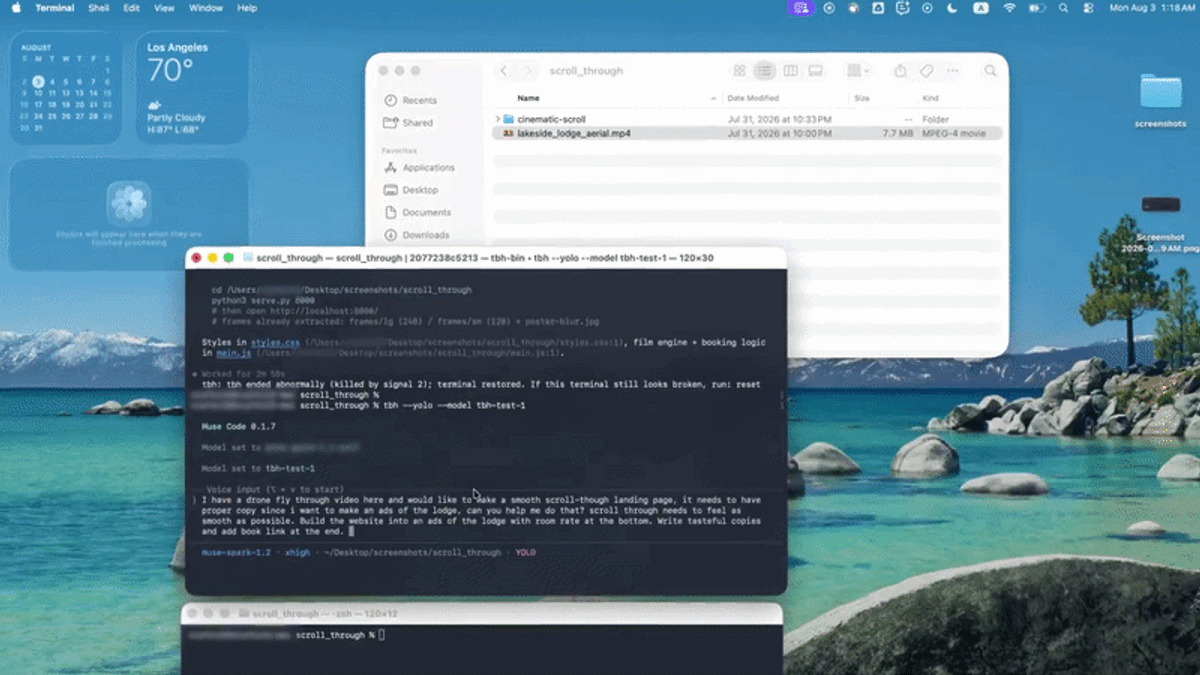The image size is (1200, 675).
Task: Click the menu bar date and time
Action: coord(1152,8)
